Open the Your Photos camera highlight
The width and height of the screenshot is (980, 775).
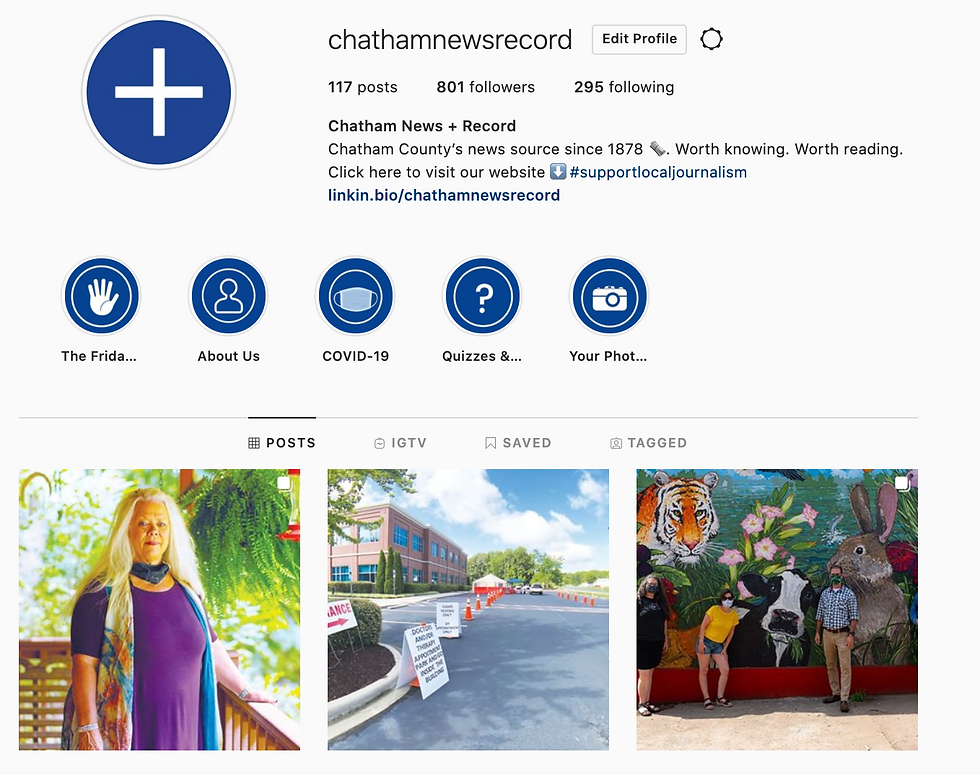point(609,296)
